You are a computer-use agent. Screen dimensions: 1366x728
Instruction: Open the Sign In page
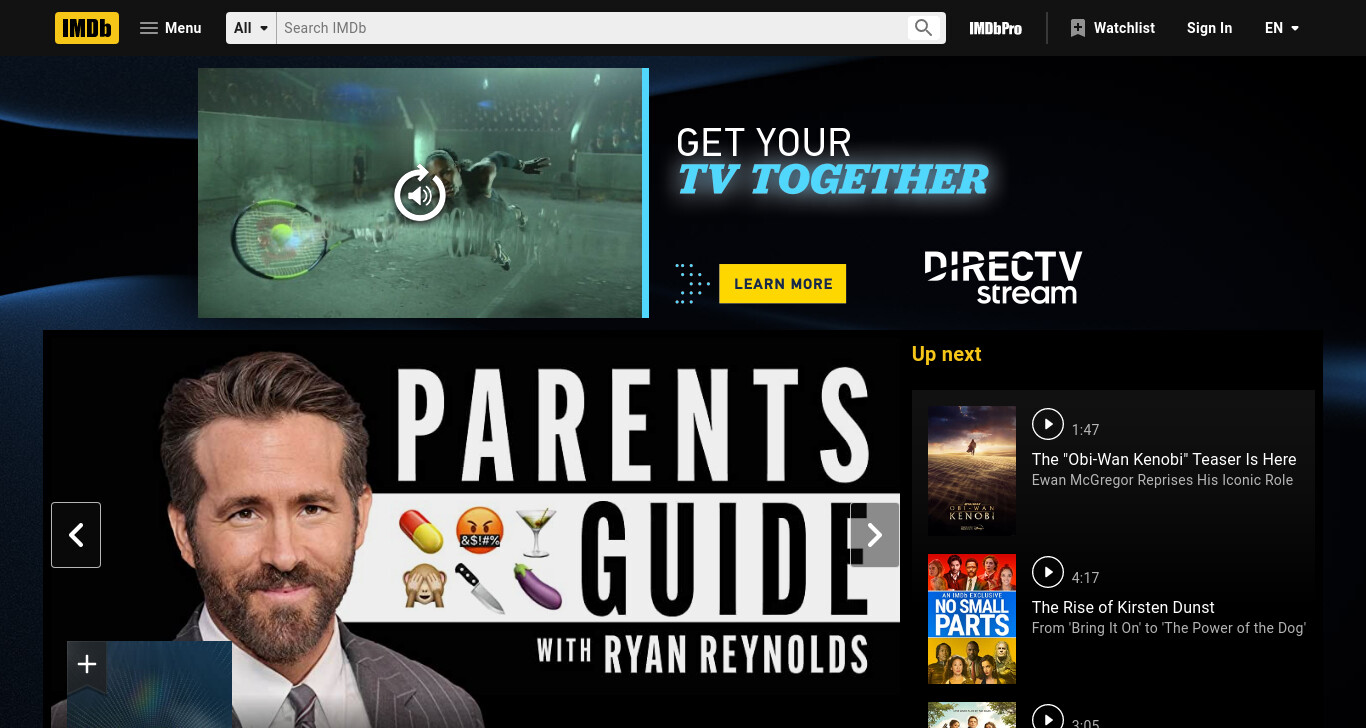[1209, 28]
